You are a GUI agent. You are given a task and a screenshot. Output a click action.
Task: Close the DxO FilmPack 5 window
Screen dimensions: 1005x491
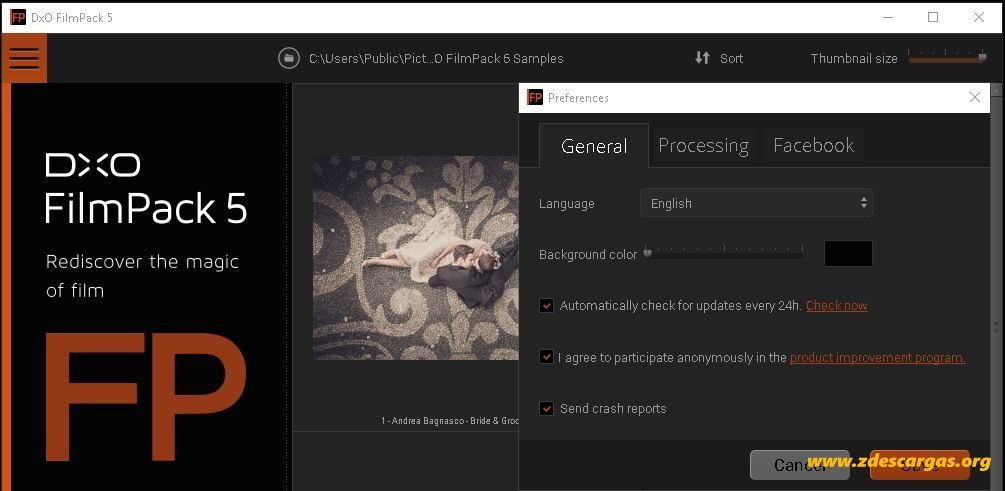979,17
